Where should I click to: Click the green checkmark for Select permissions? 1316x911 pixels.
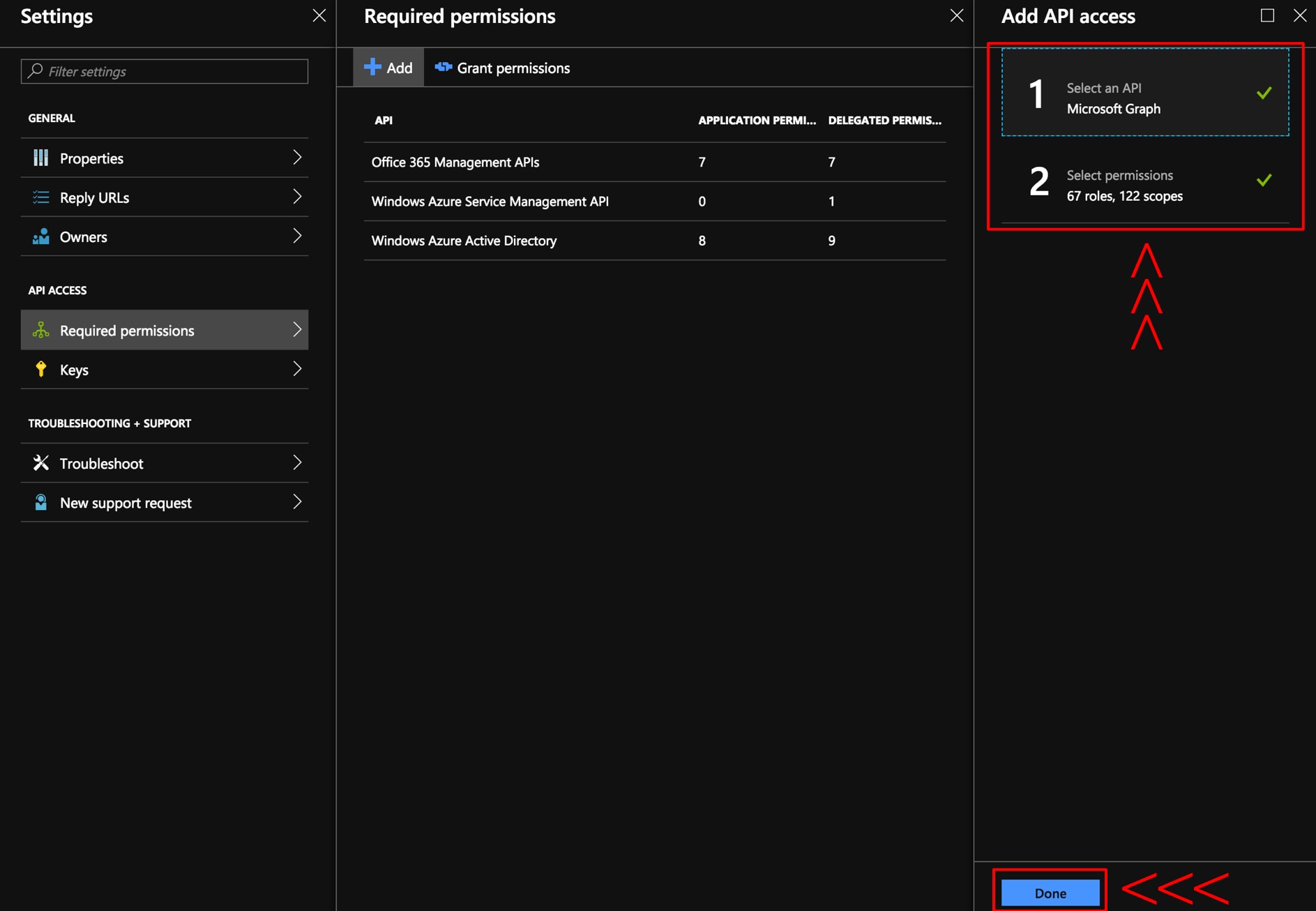coord(1264,180)
